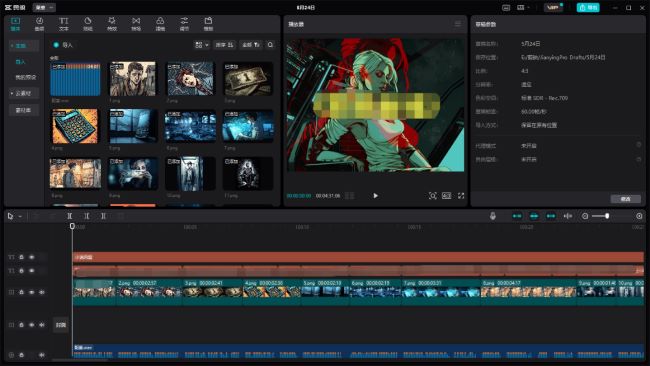Collapse the Local (本地) sidebar section
This screenshot has height=366, width=650.
[x=24, y=46]
